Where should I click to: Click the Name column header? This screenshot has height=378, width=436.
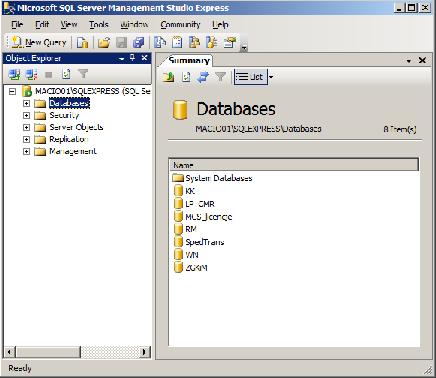click(294, 165)
